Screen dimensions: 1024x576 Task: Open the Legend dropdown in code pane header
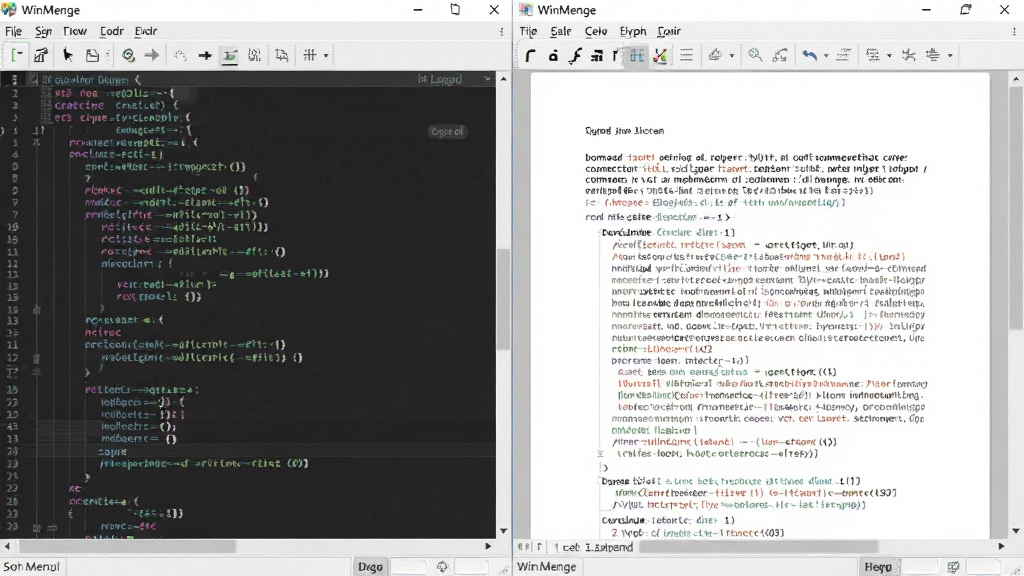(454, 79)
